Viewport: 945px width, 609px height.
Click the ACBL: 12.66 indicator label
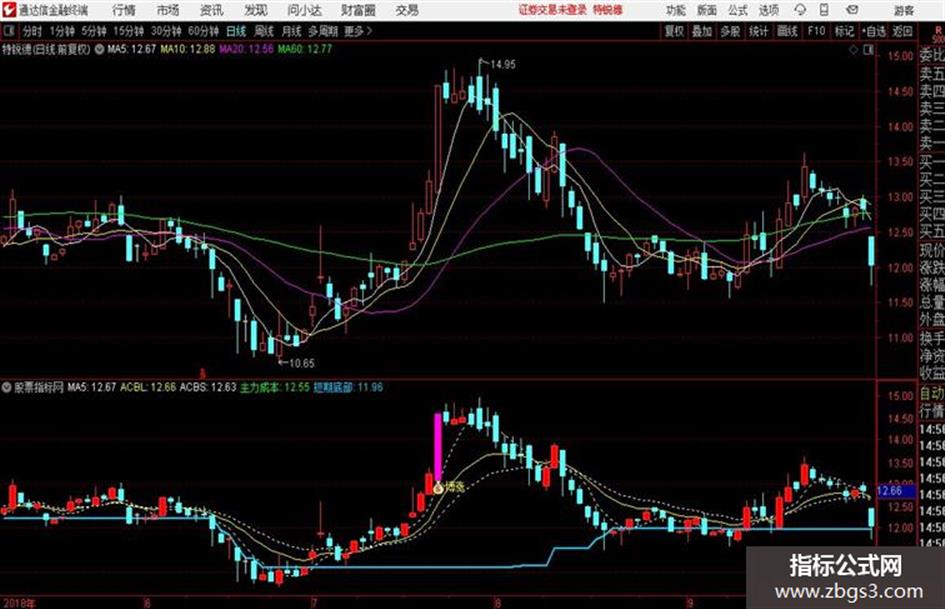[x=148, y=387]
